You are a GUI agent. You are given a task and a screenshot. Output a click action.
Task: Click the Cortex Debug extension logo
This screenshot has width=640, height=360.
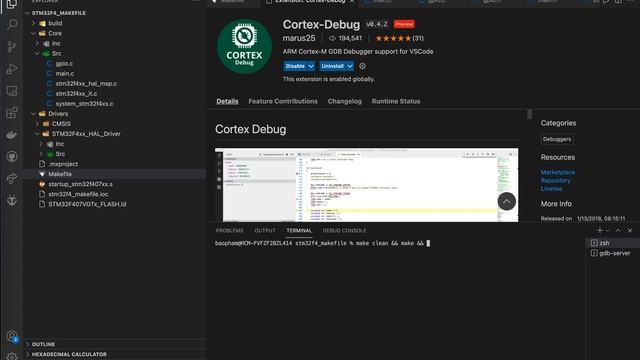click(244, 46)
